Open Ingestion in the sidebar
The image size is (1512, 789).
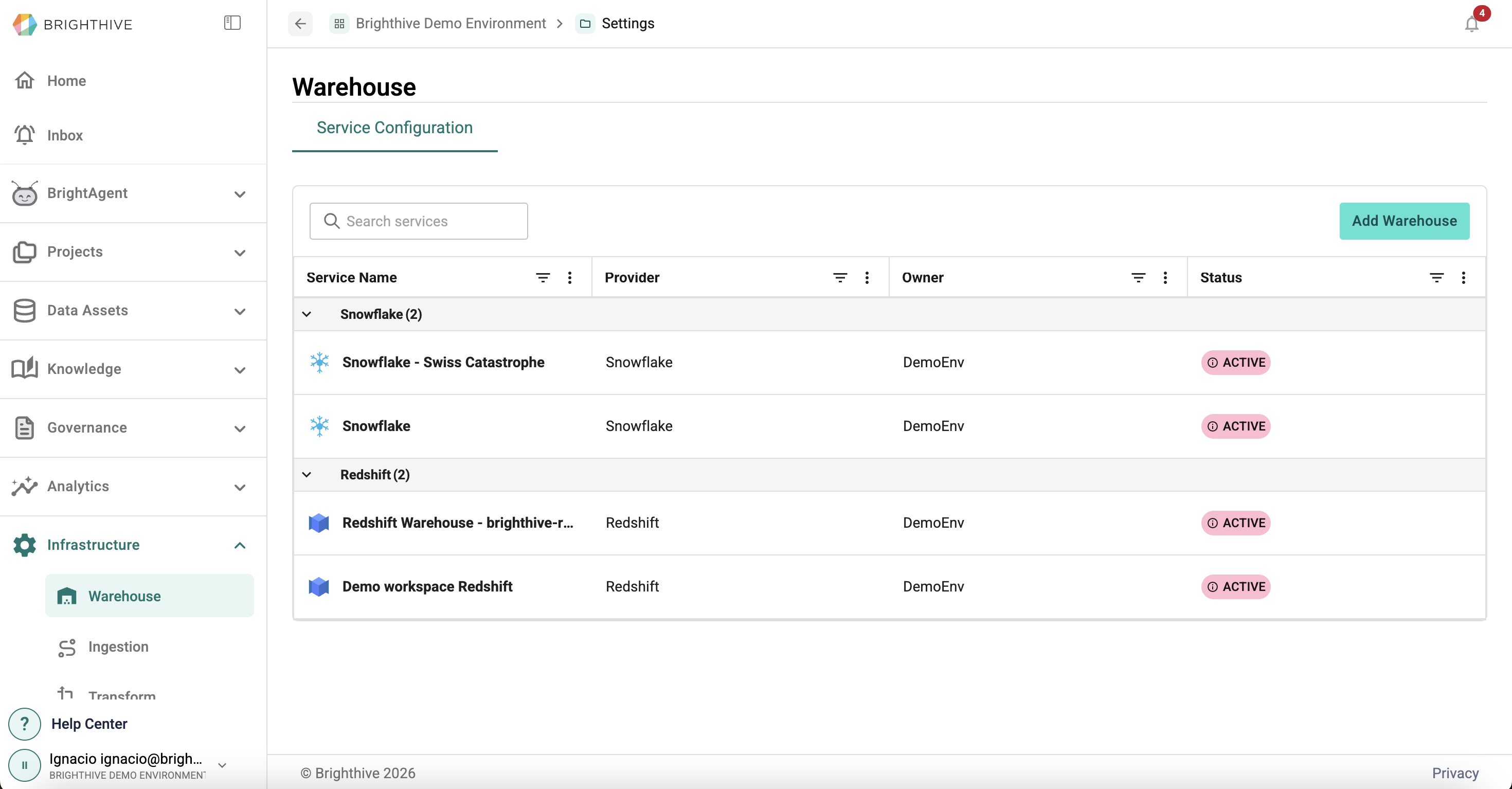pos(118,647)
